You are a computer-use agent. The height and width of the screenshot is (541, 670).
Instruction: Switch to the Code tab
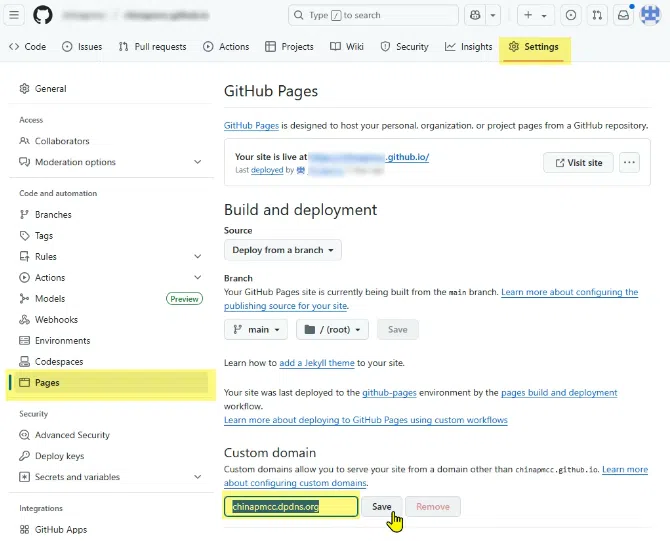(x=28, y=47)
